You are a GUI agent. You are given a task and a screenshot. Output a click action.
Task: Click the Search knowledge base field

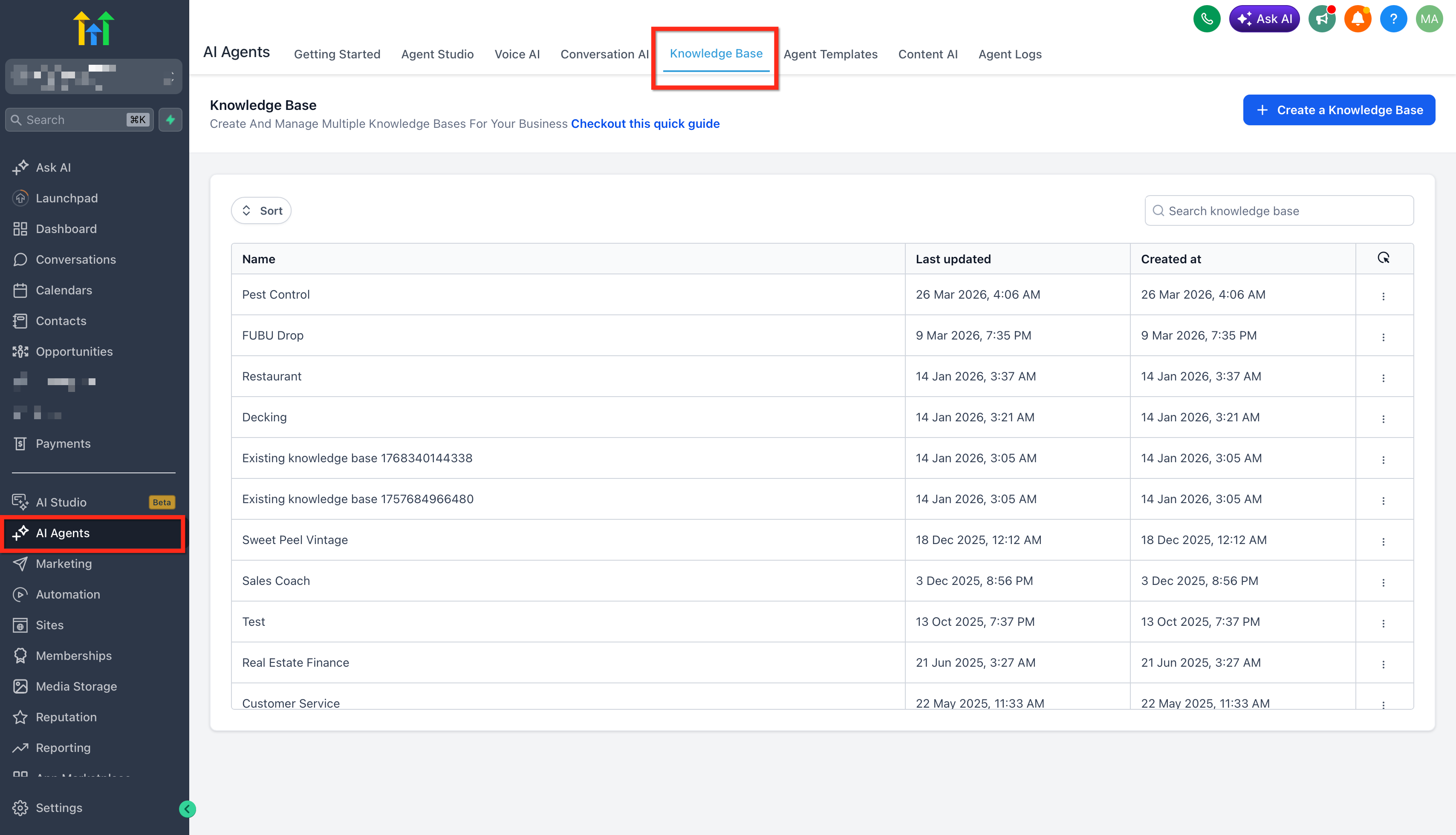click(x=1279, y=210)
